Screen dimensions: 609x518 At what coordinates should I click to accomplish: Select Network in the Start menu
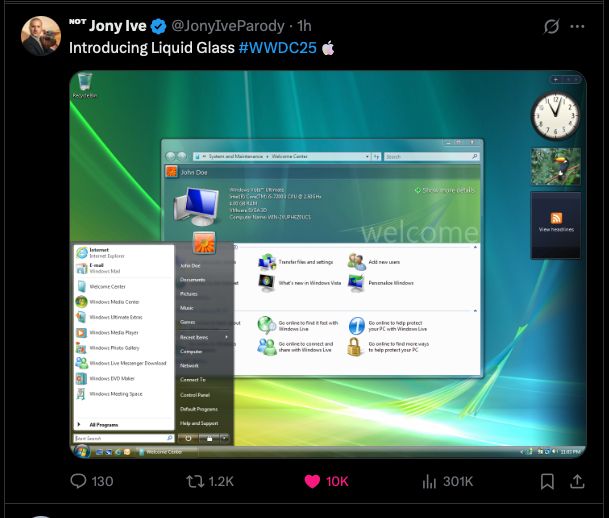pos(189,366)
